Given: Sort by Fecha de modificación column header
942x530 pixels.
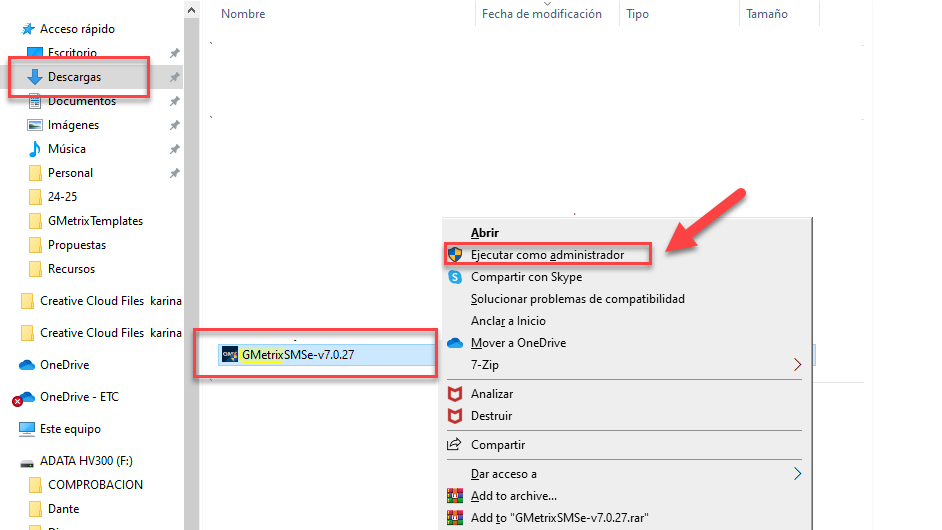Looking at the screenshot, I should click(x=541, y=14).
